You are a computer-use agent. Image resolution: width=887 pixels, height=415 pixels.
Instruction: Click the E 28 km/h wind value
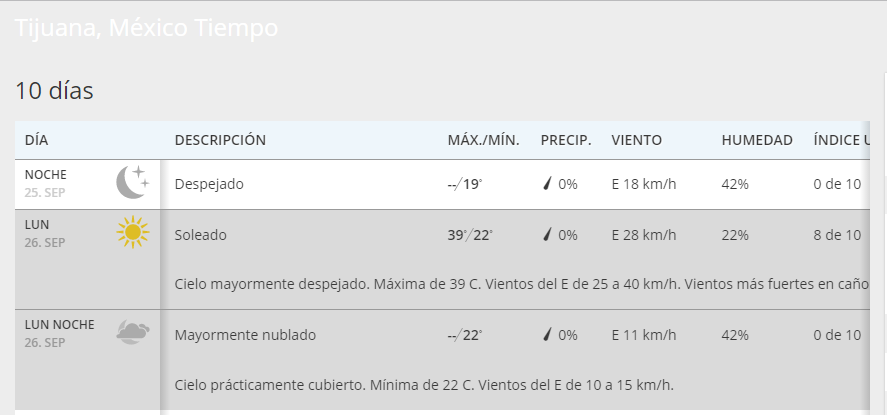[645, 235]
